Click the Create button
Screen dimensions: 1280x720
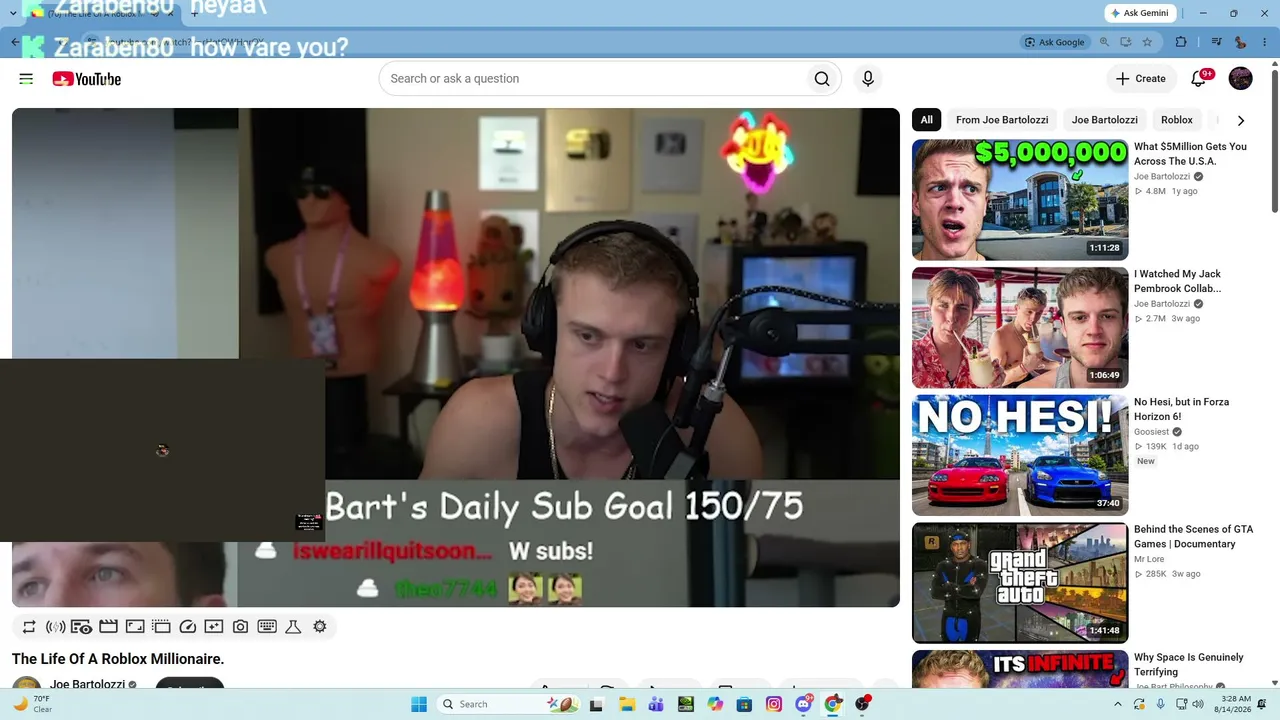(x=1141, y=79)
